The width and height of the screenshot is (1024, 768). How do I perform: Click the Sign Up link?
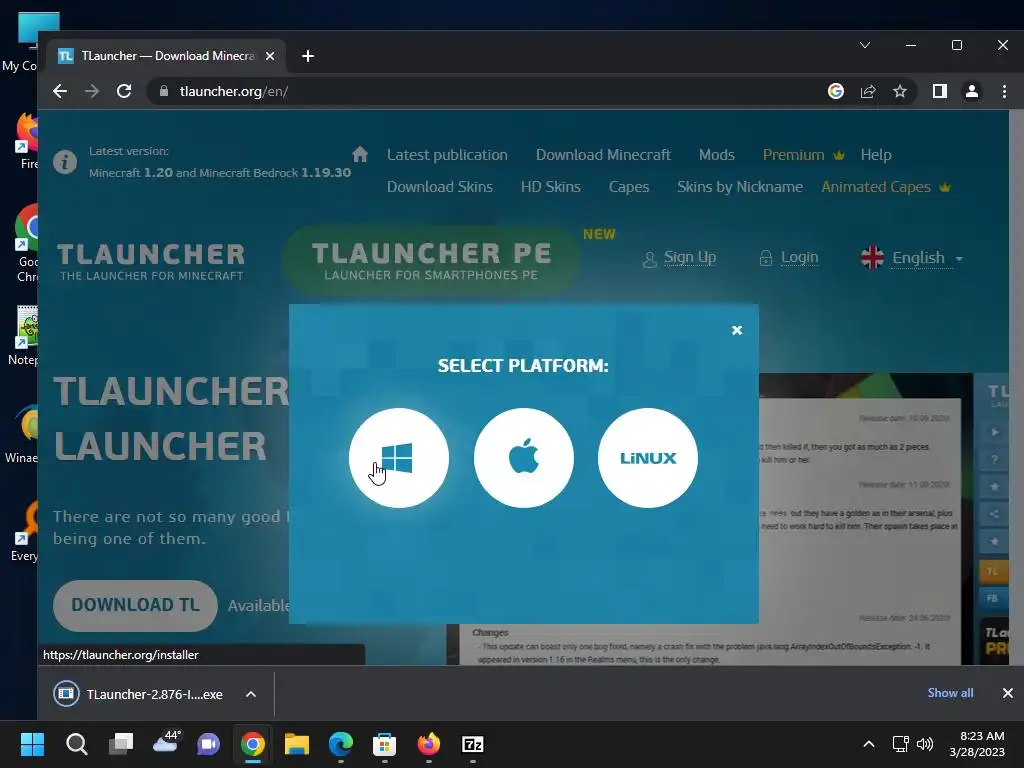690,257
